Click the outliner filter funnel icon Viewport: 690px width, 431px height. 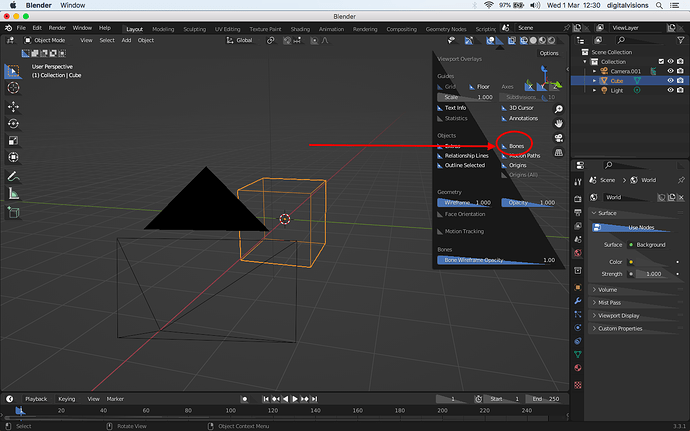[680, 40]
